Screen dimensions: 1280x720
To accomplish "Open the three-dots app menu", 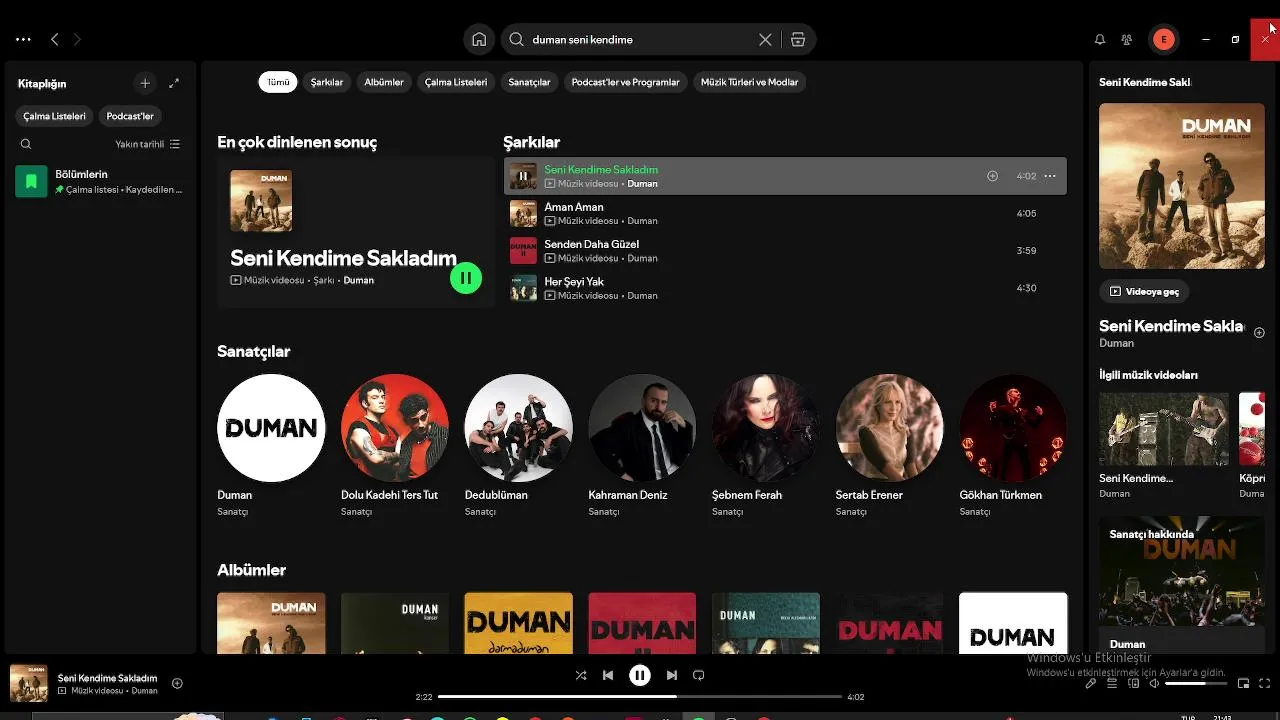I will (x=23, y=40).
